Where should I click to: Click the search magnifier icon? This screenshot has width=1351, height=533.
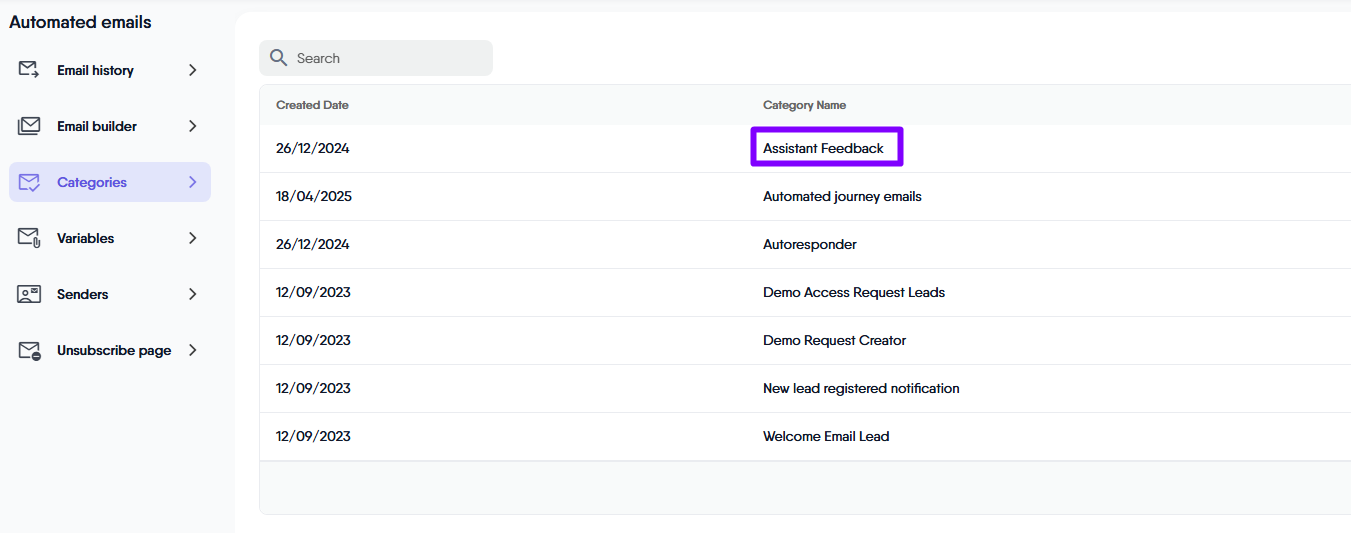tap(279, 58)
